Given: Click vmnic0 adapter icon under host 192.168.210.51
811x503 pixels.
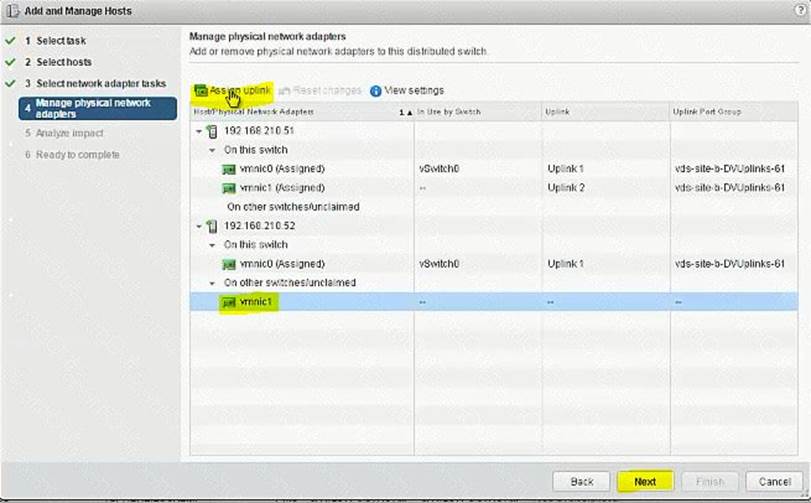Looking at the screenshot, I should click(229, 169).
